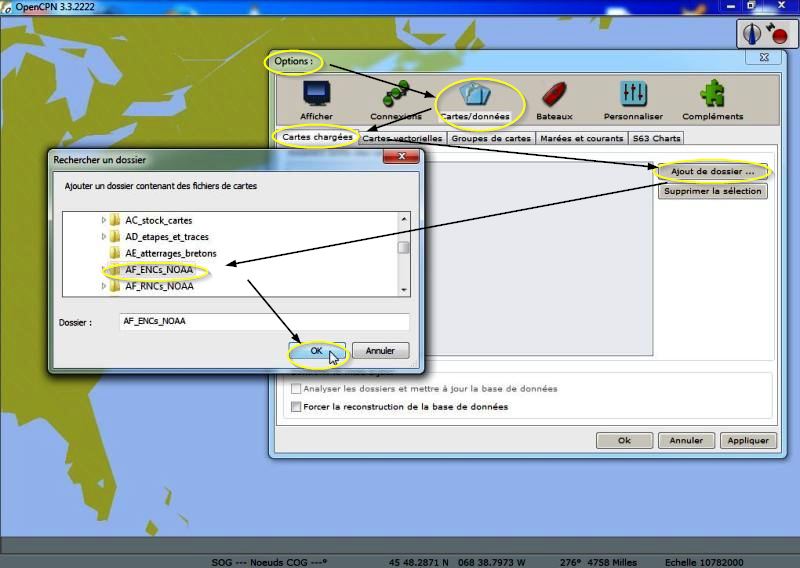Check Forcer la reconstruction de la base
This screenshot has height=568, width=800.
click(295, 407)
